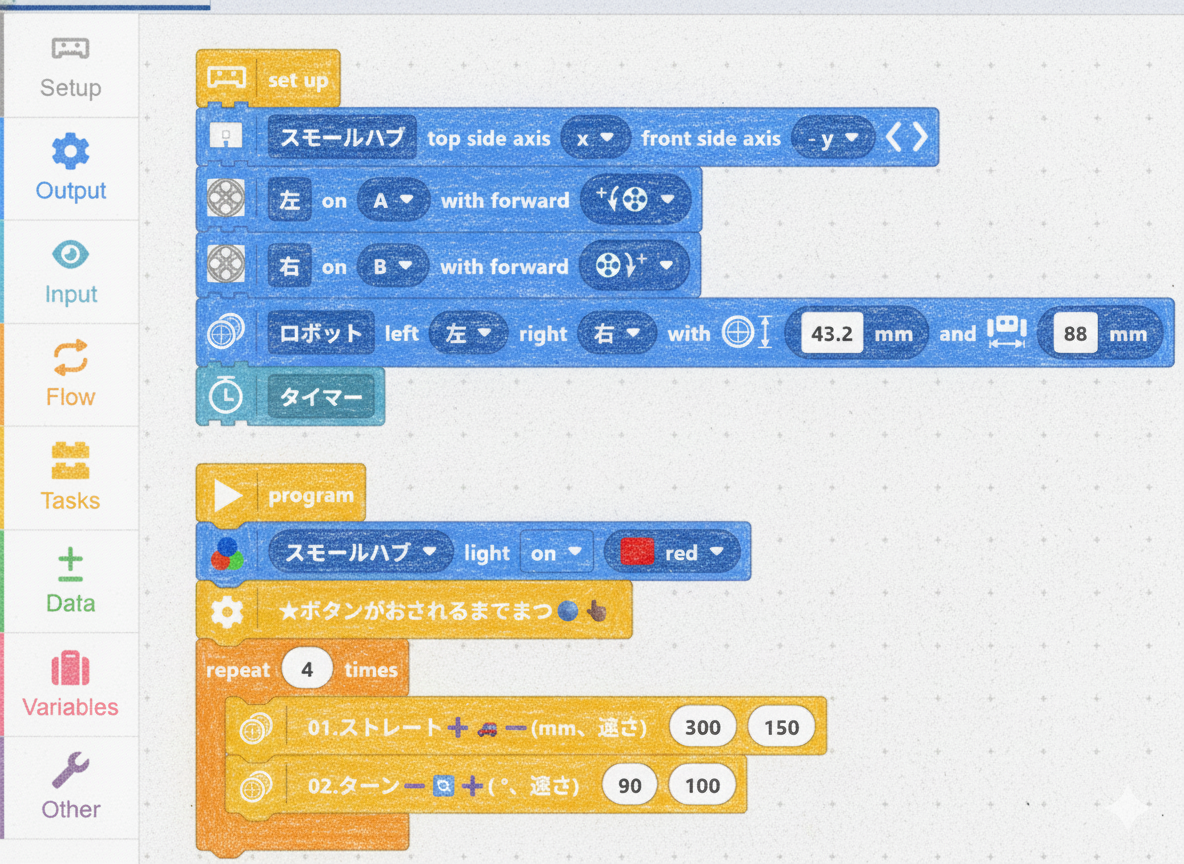This screenshot has width=1184, height=864.
Task: Click the drive base icon on ロボット block
Action: [226, 333]
